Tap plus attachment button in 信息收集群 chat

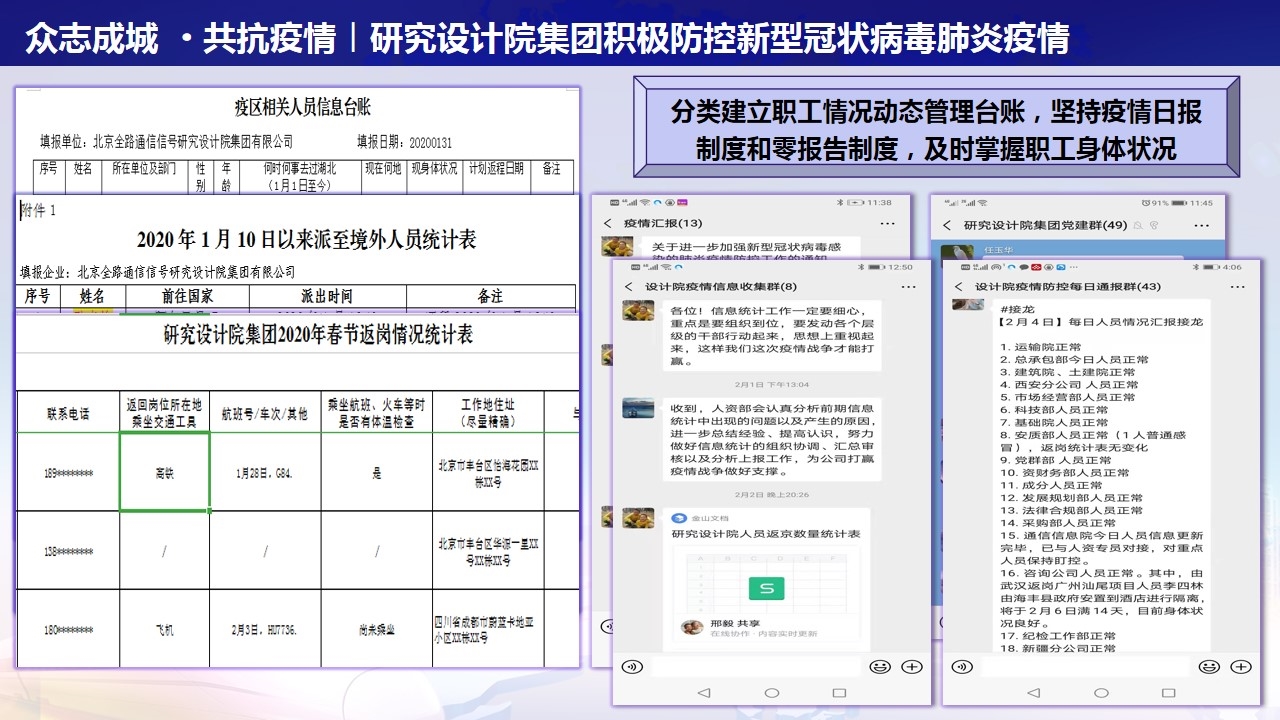[911, 666]
